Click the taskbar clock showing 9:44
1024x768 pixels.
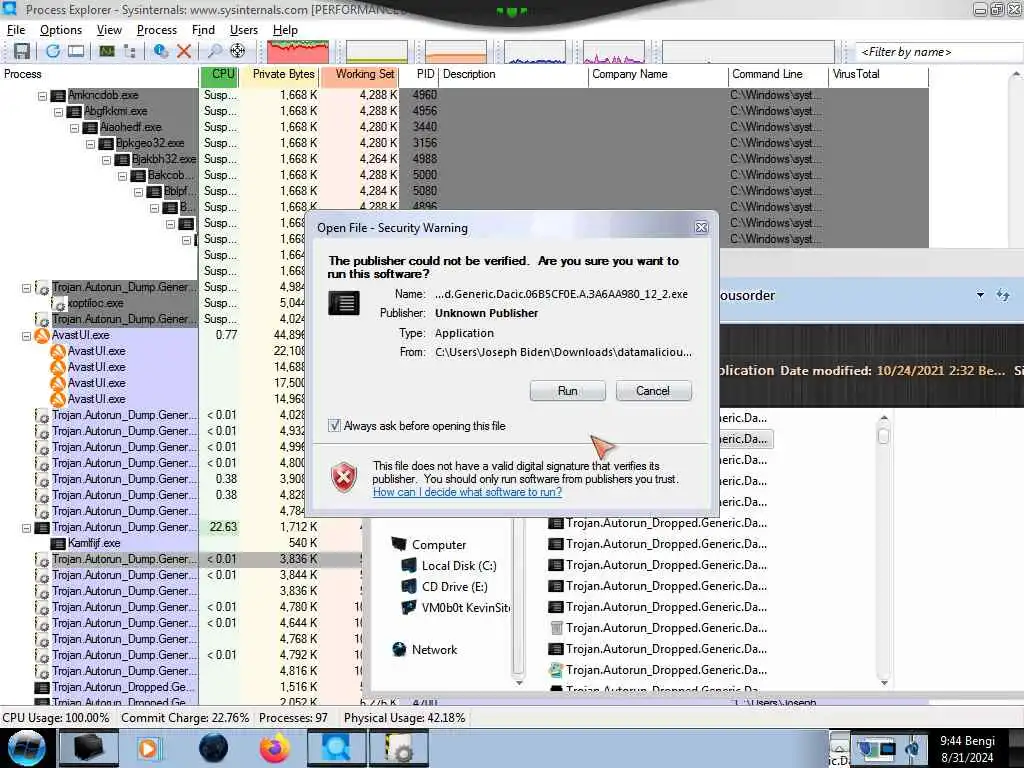pos(967,749)
